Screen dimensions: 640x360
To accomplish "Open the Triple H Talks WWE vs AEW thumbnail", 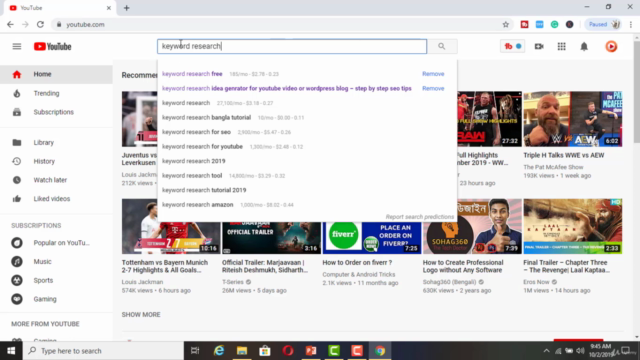I will click(x=573, y=119).
